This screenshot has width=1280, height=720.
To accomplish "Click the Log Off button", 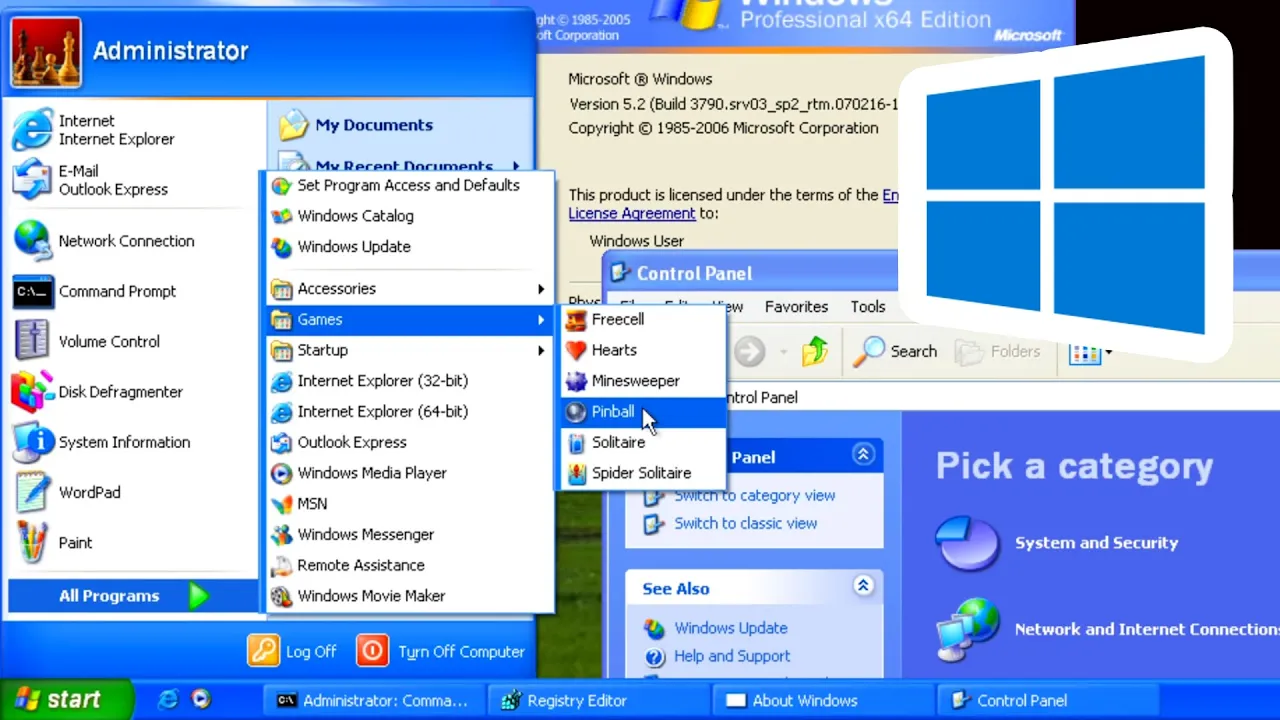I will pyautogui.click(x=292, y=651).
